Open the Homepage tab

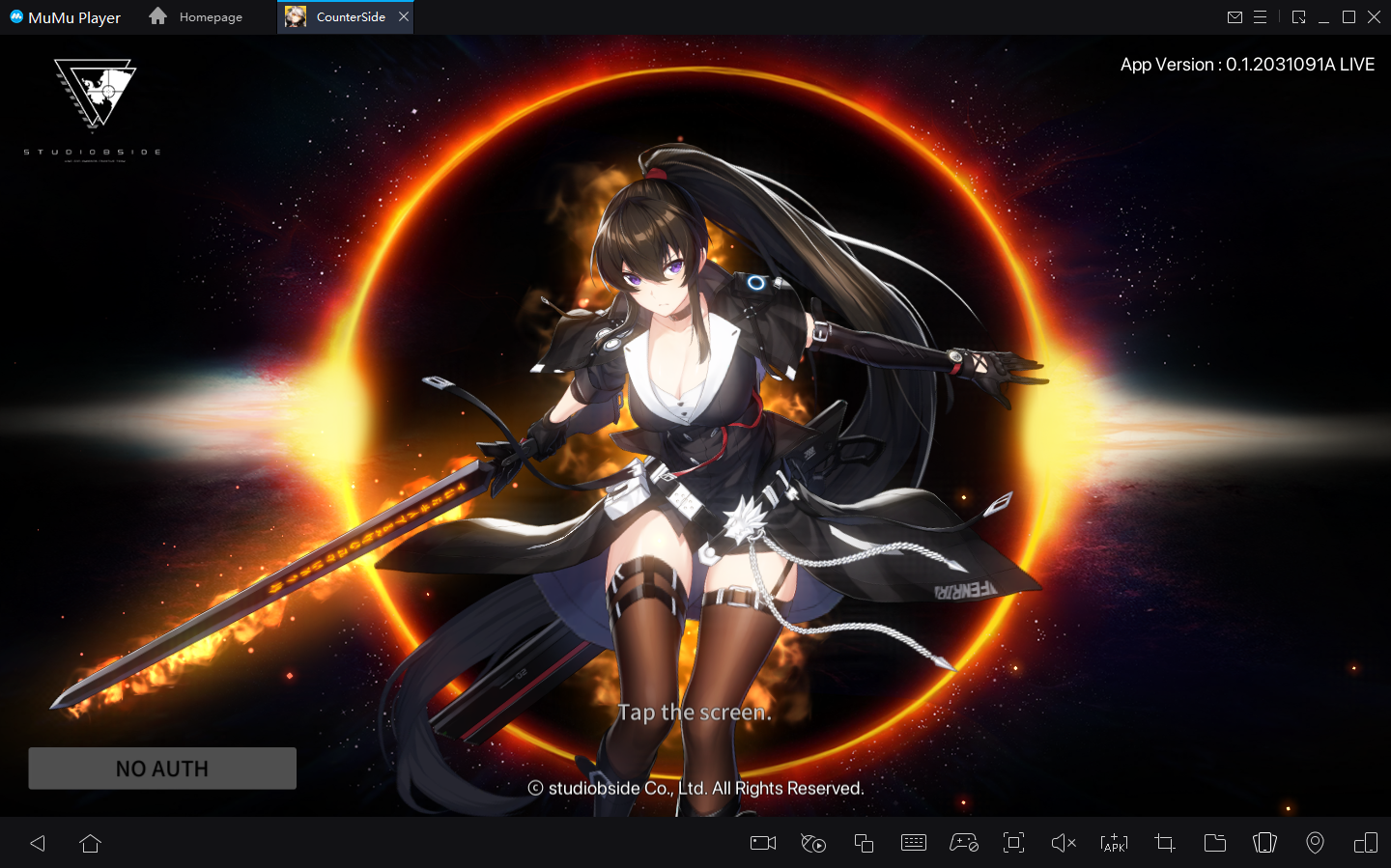[196, 17]
